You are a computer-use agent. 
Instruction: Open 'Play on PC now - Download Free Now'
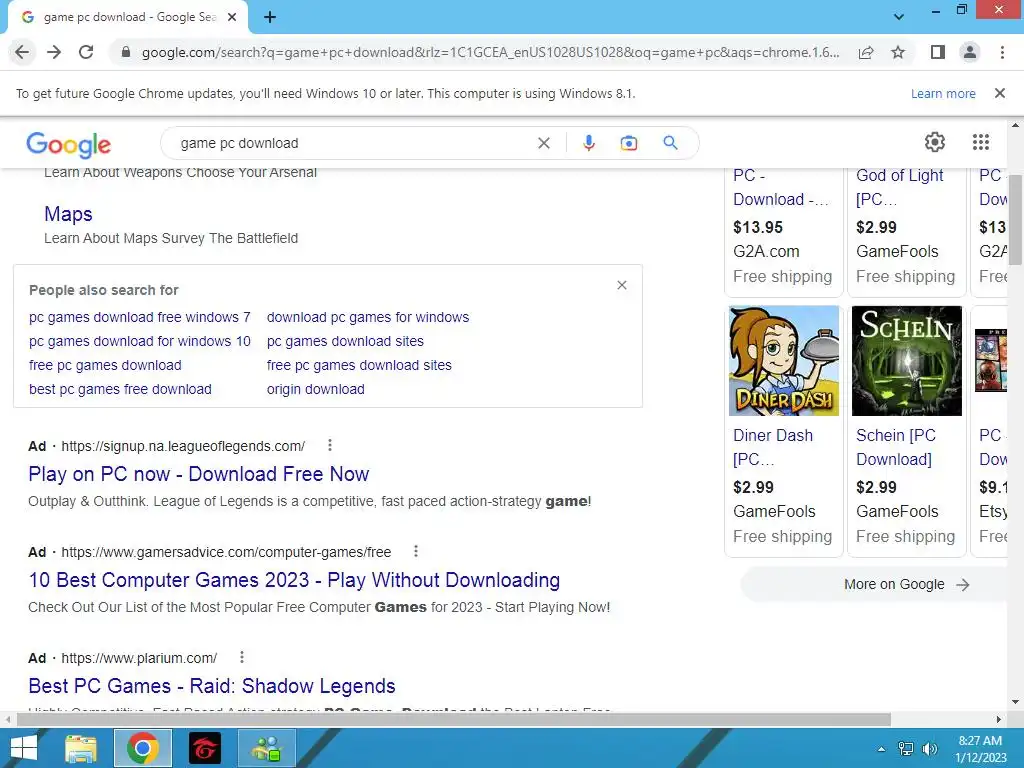point(199,474)
